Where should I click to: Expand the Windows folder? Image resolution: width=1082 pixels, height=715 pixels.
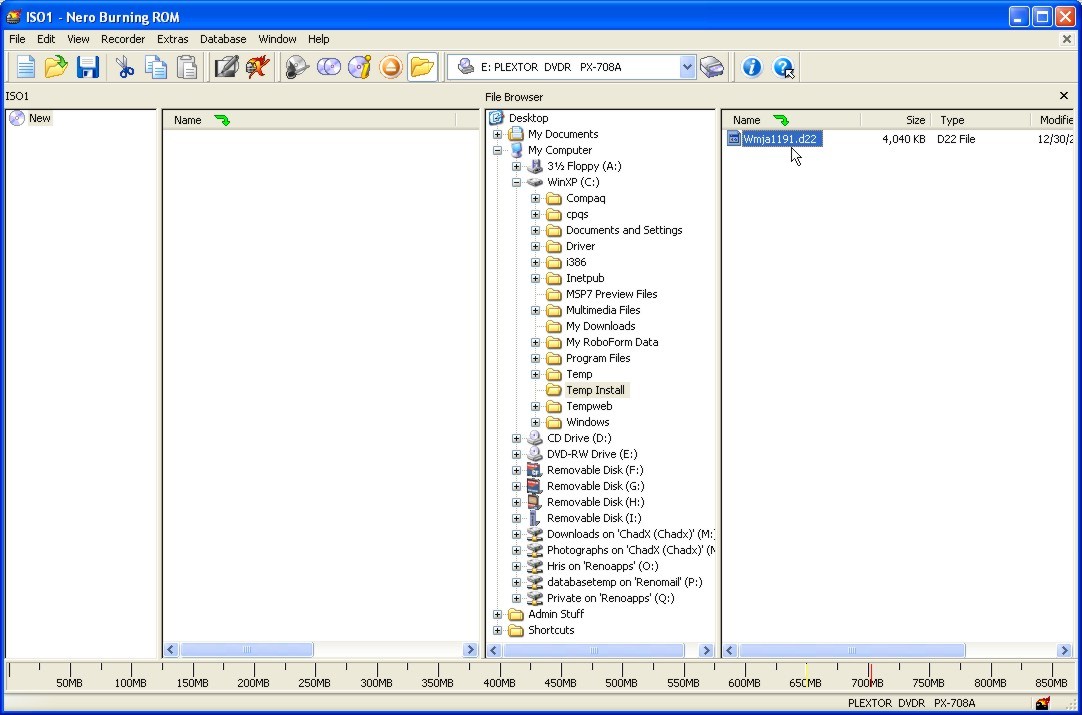coord(535,422)
